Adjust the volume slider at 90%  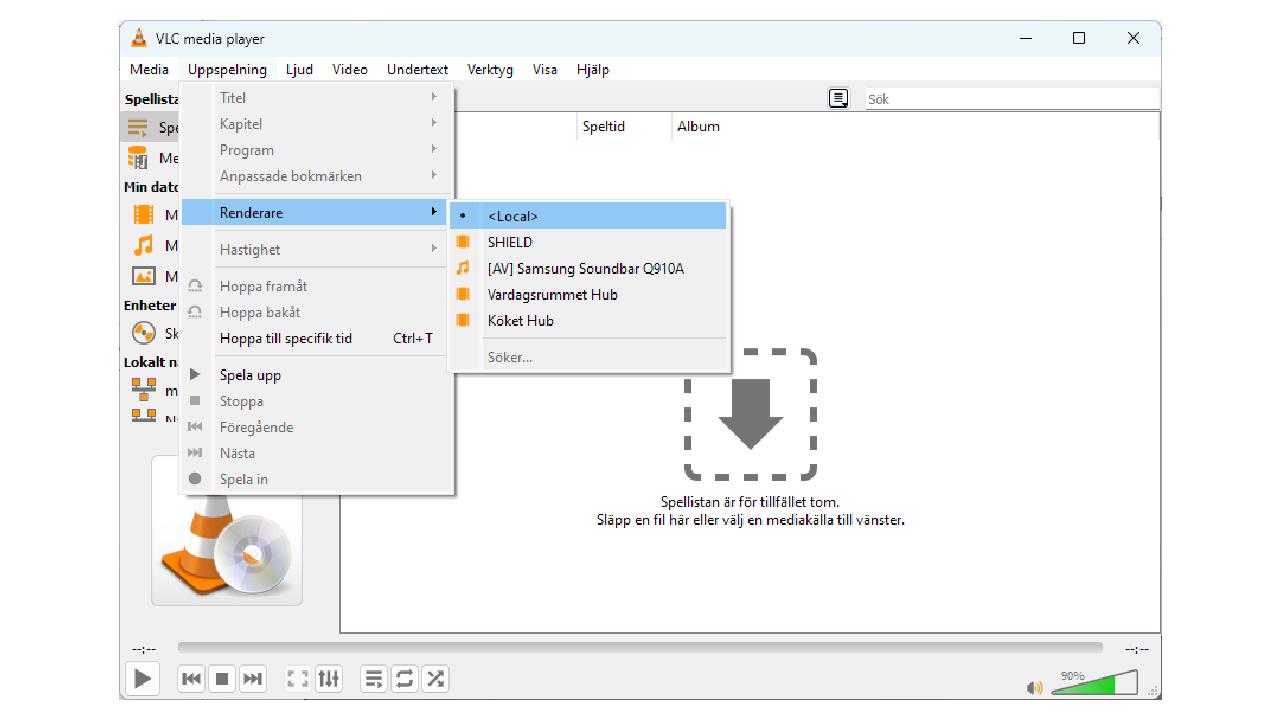coord(1094,684)
